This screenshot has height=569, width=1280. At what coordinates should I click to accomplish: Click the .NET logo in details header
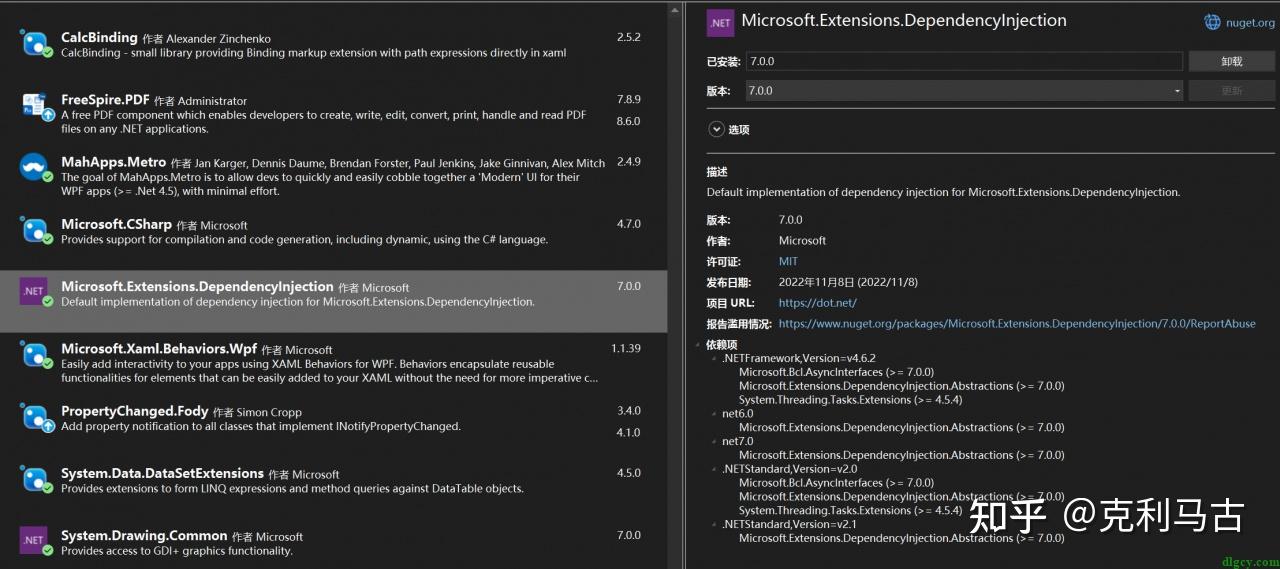point(720,22)
